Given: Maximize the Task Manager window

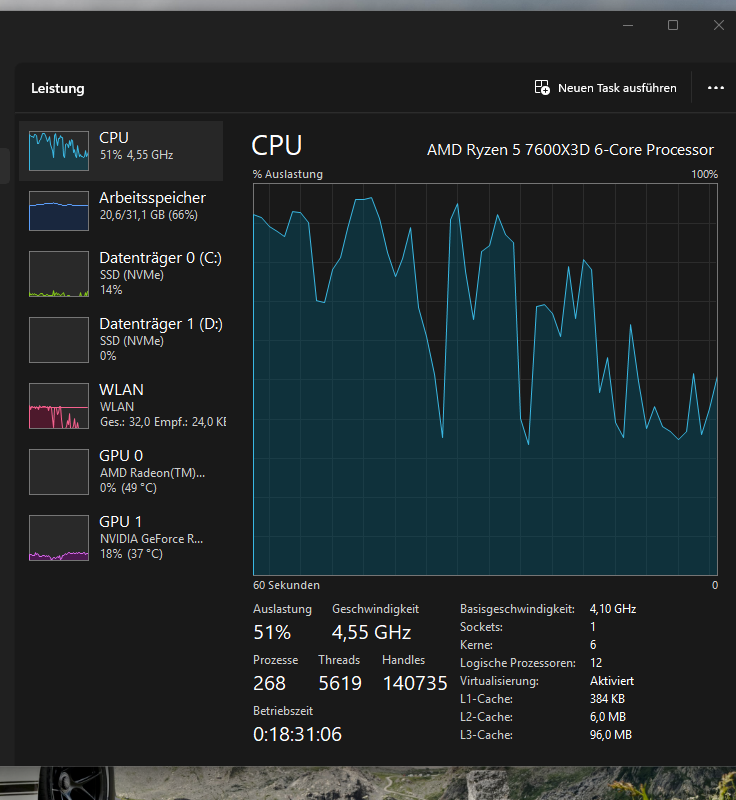Looking at the screenshot, I should 673,25.
